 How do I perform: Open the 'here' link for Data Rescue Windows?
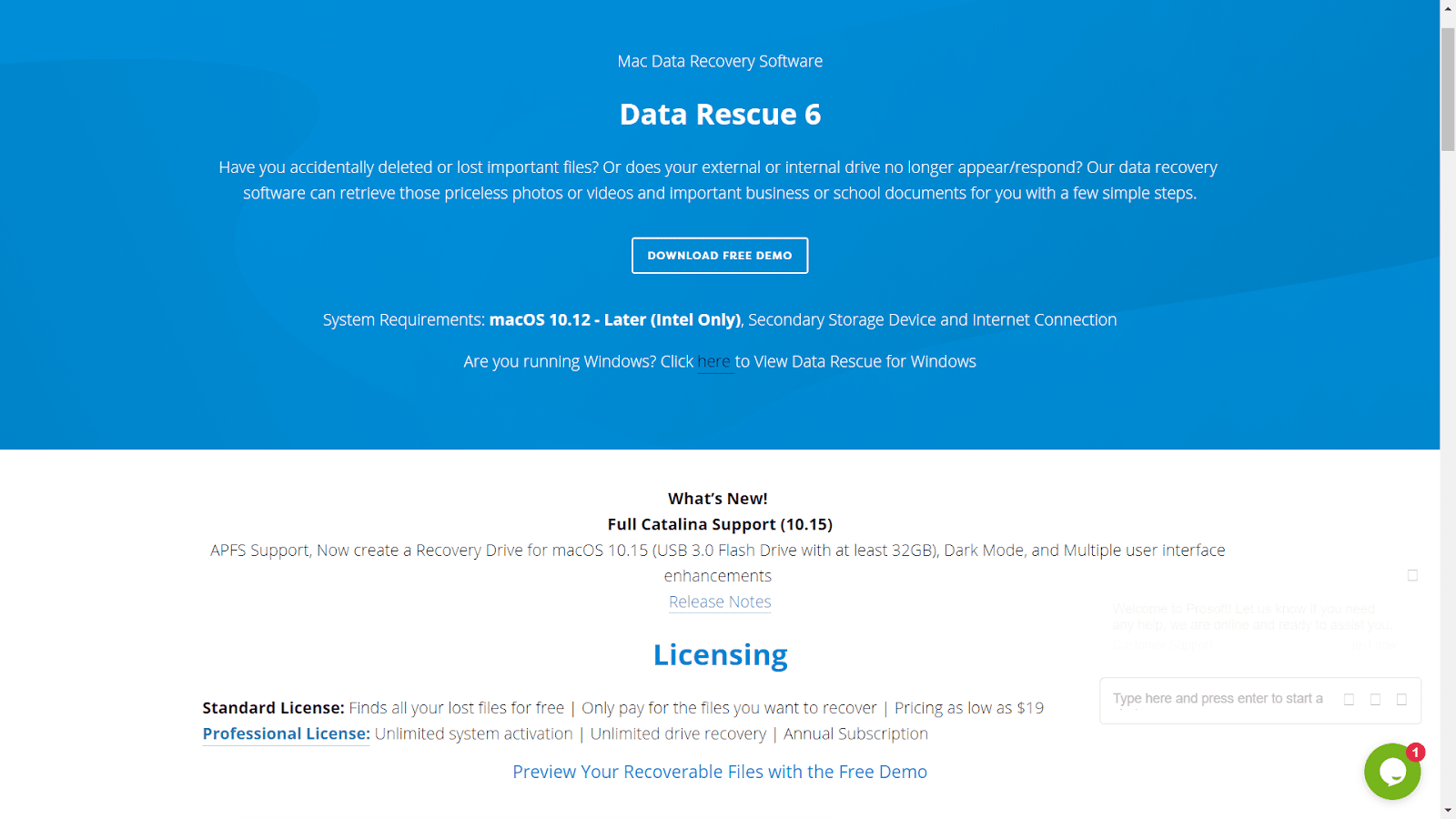[714, 361]
